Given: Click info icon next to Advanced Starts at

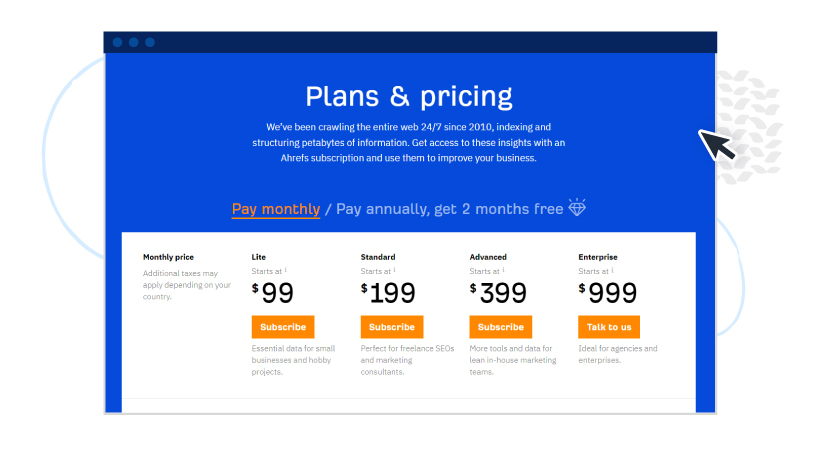Looking at the screenshot, I should tap(504, 270).
